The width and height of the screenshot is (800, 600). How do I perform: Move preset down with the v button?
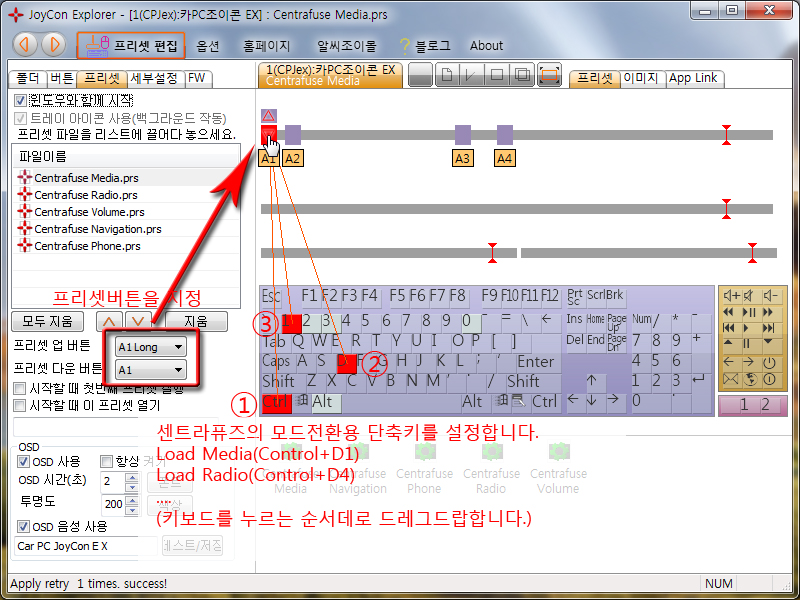(138, 321)
